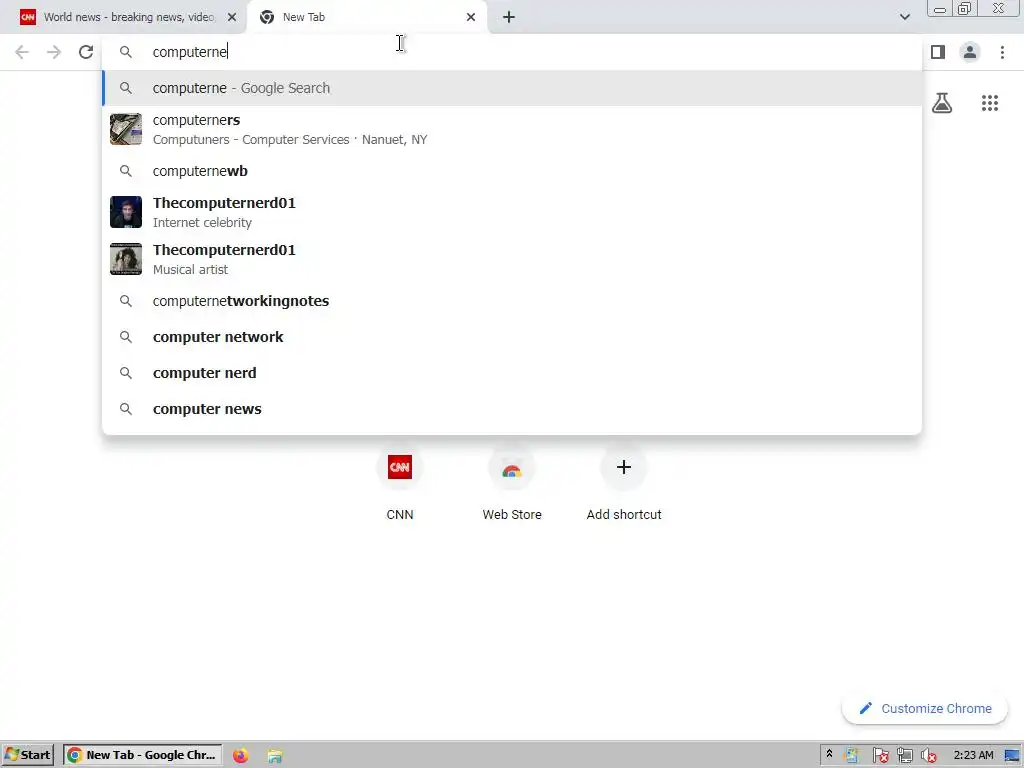
Task: Close the CNN World news tab
Action: coord(232,18)
